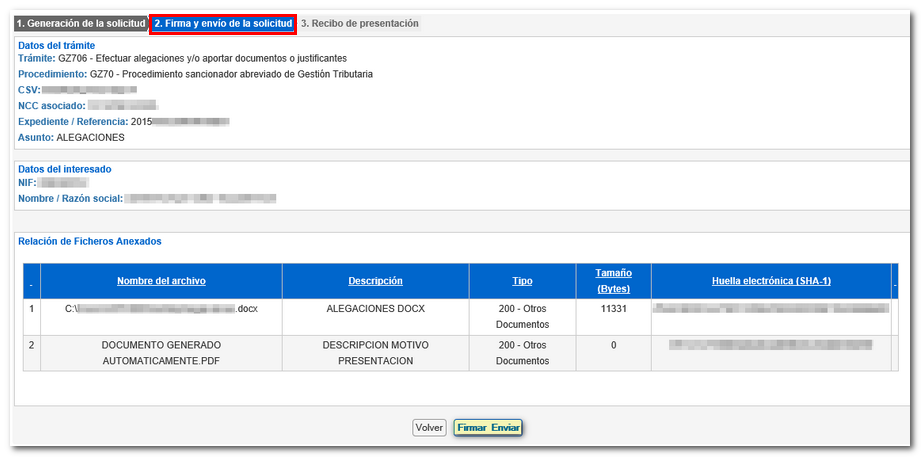This screenshot has height=457, width=921.
Task: Click the 11331 file size cell
Action: click(612, 309)
